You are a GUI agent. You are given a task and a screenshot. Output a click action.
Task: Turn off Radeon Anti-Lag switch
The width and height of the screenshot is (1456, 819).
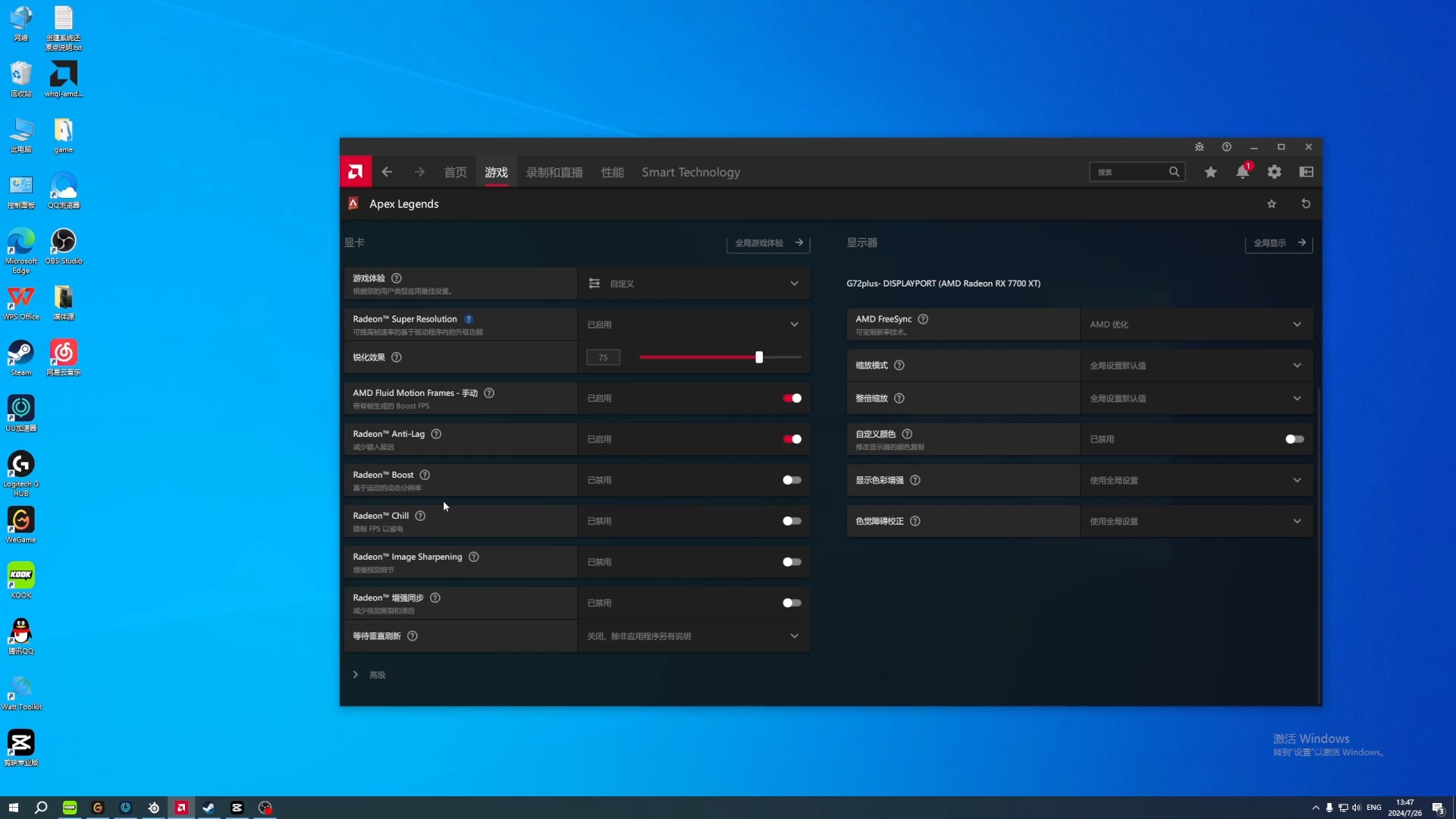point(792,439)
